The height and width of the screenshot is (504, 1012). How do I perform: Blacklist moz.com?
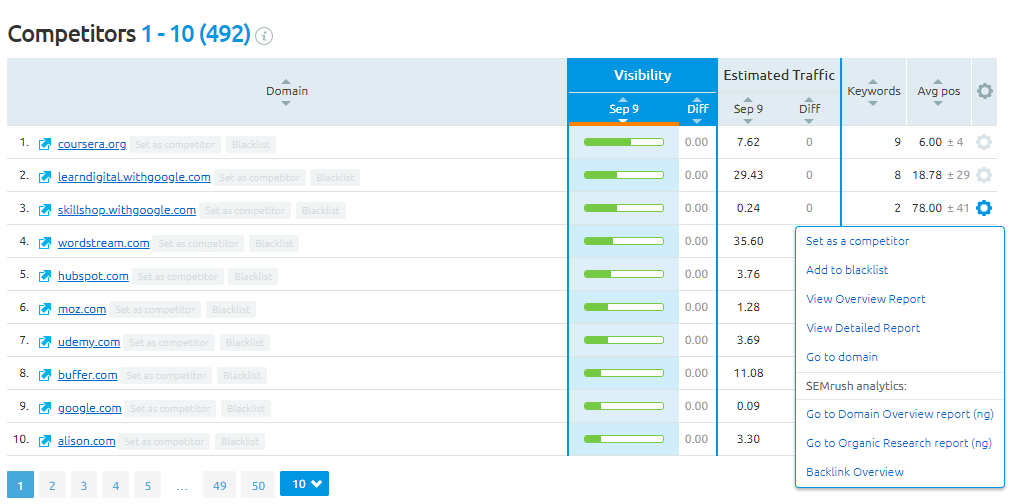pyautogui.click(x=230, y=309)
